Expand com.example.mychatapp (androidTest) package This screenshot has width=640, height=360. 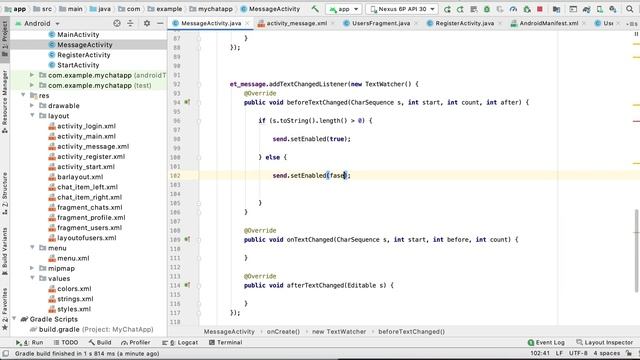pos(32,75)
